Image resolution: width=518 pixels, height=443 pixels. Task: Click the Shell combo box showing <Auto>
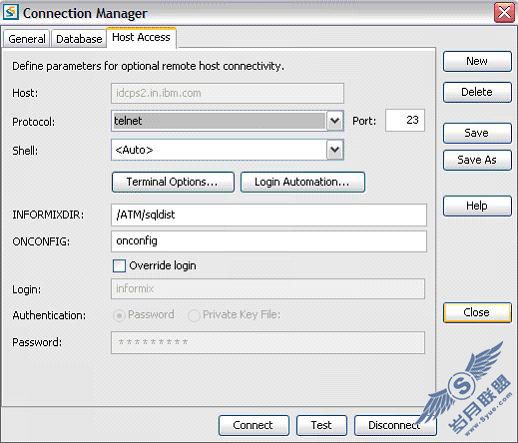point(227,150)
